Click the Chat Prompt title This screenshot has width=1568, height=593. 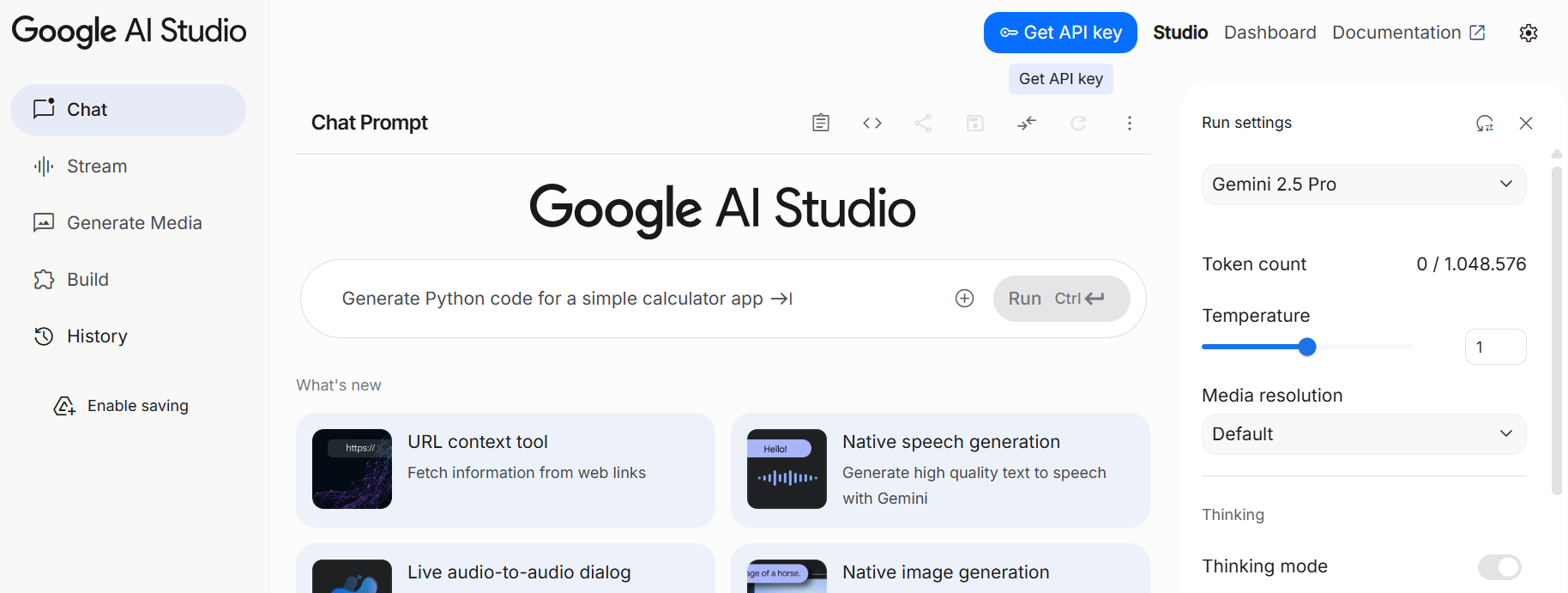pos(370,123)
